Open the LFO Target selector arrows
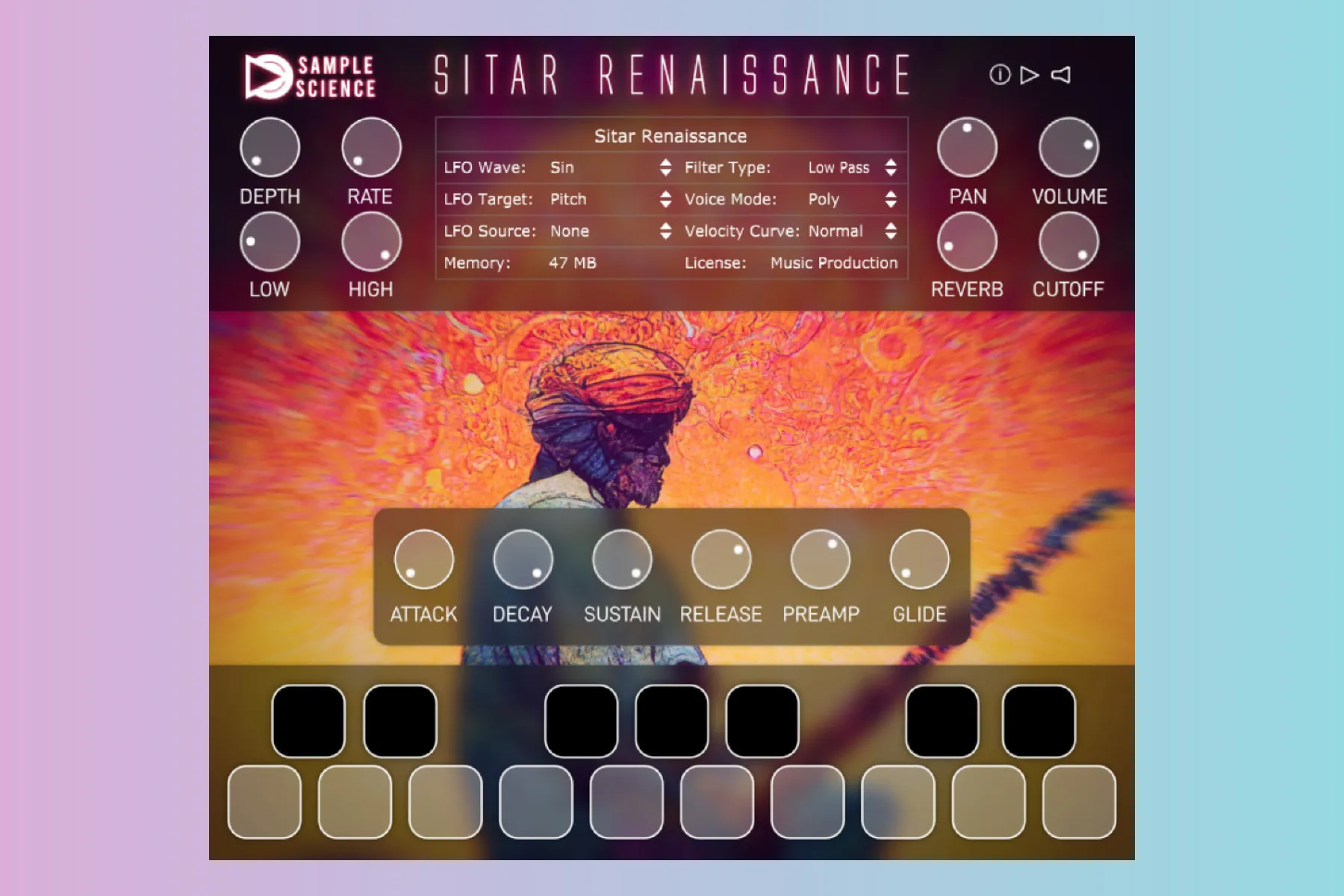Screen dimensions: 1344x896 665,199
